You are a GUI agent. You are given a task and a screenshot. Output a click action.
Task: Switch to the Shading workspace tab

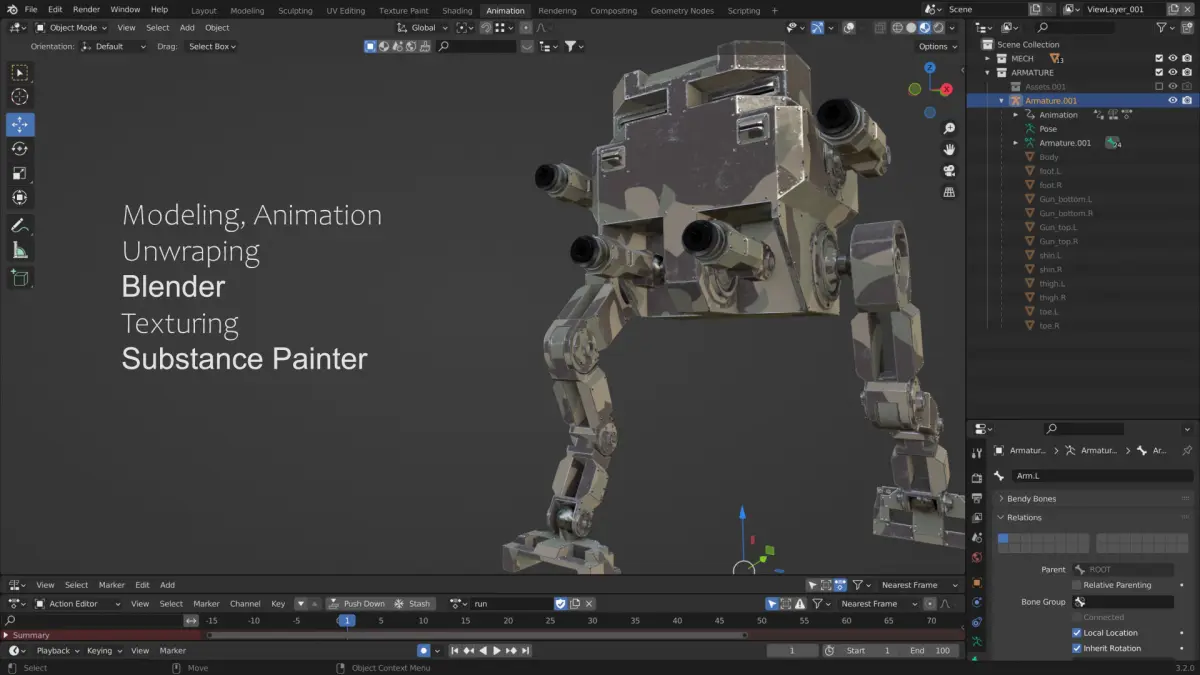point(457,11)
